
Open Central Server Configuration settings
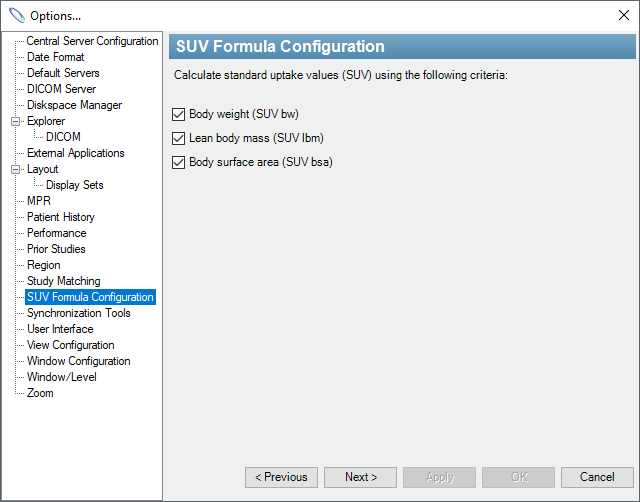click(x=92, y=41)
